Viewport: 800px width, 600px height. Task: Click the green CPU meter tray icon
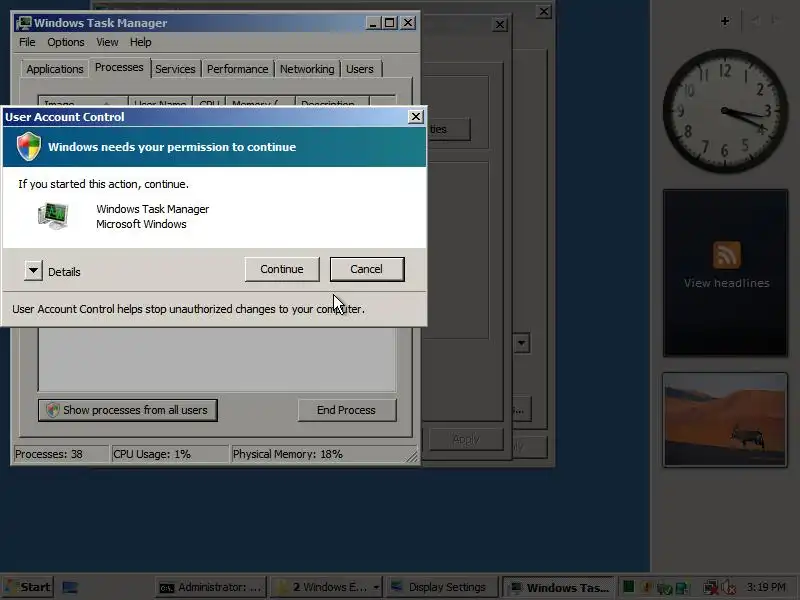pos(629,587)
